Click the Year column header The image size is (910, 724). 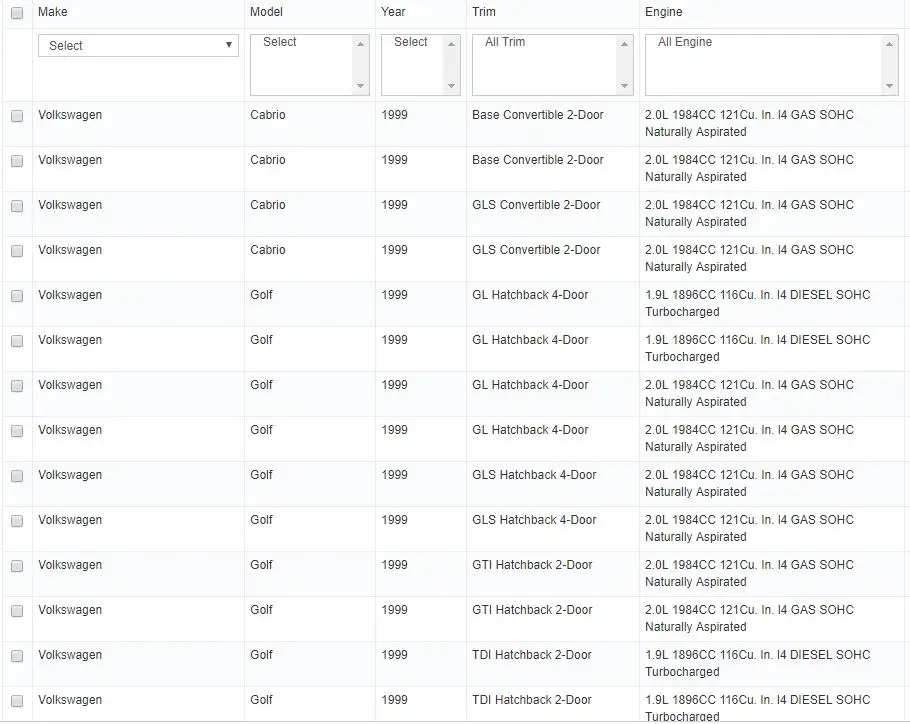393,12
